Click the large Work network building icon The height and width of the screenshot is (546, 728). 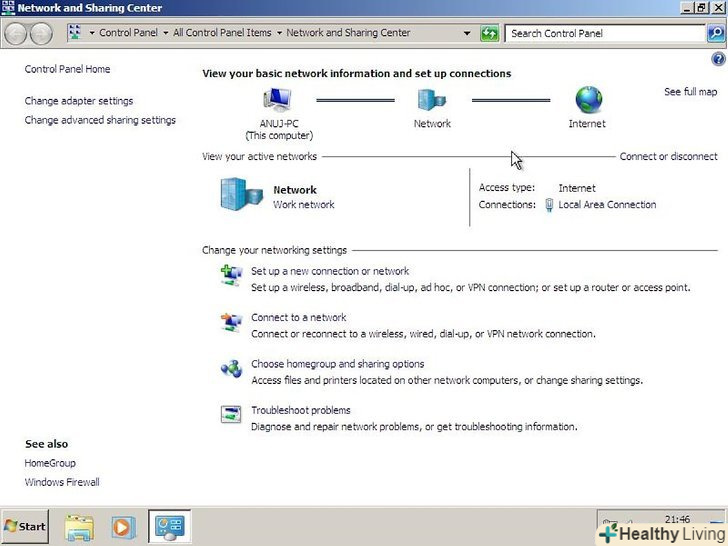[x=241, y=194]
